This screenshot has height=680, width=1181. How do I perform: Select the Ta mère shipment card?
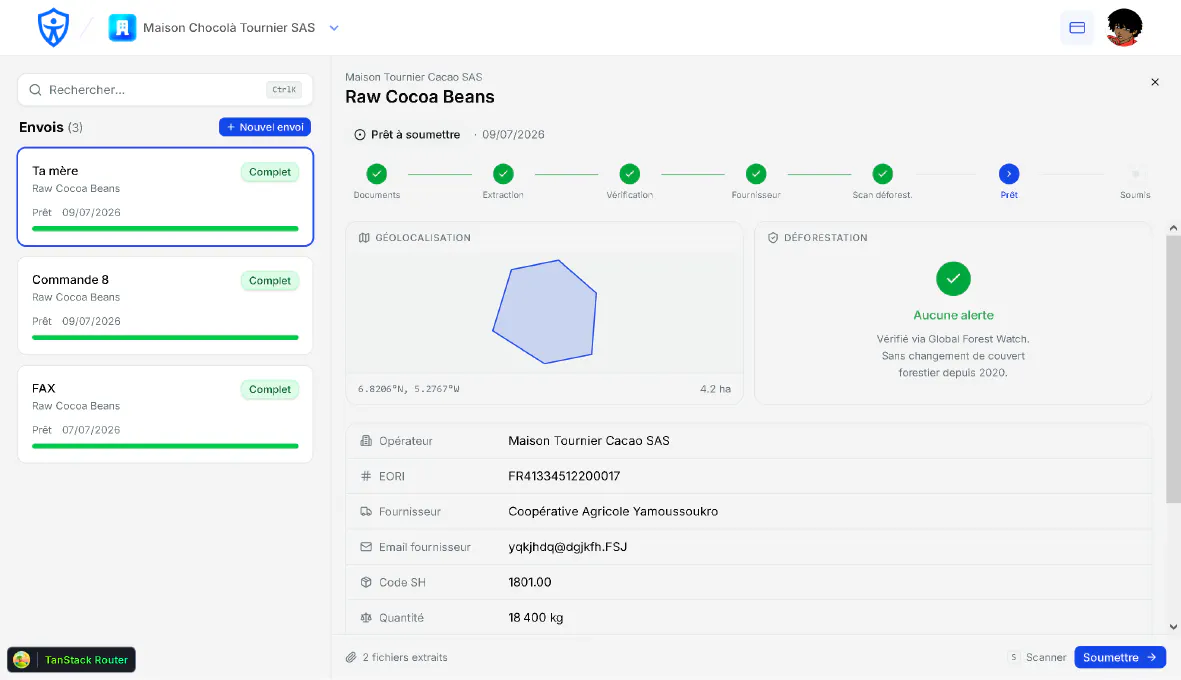pyautogui.click(x=165, y=197)
